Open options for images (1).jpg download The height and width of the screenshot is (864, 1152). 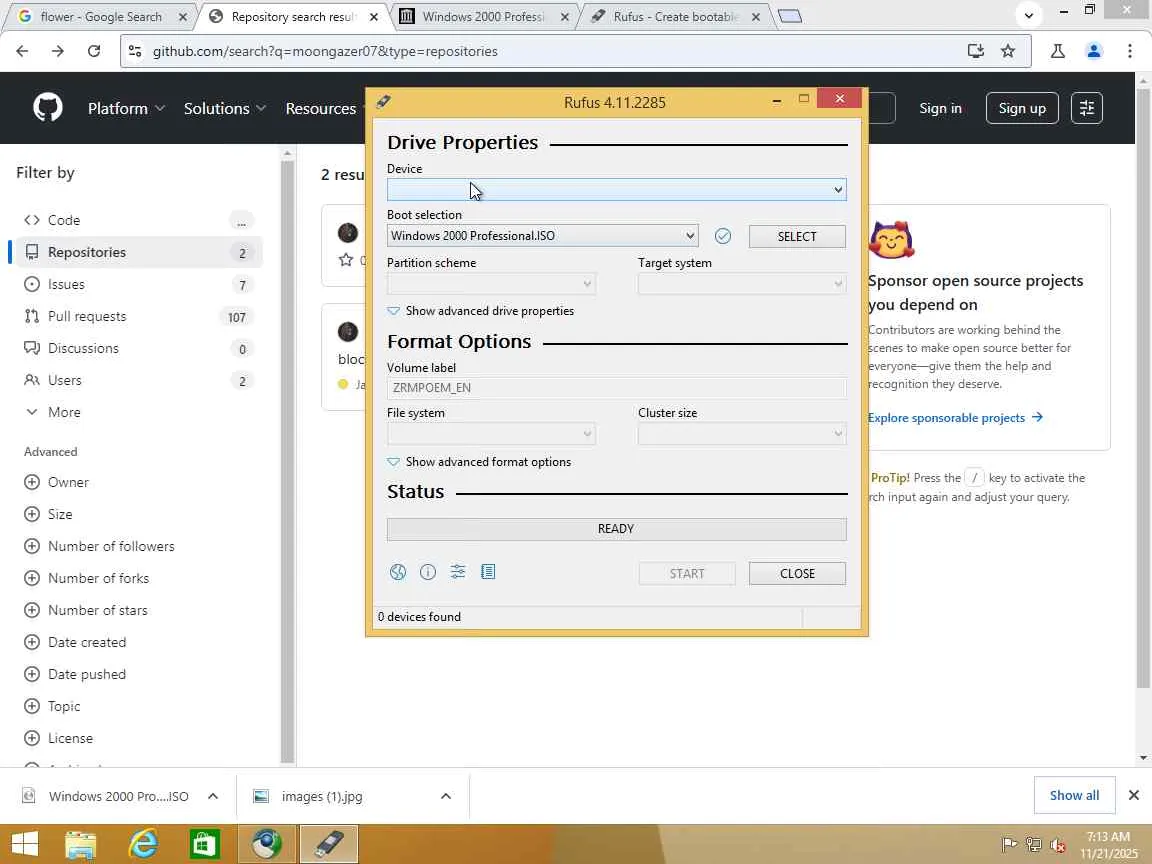click(446, 796)
